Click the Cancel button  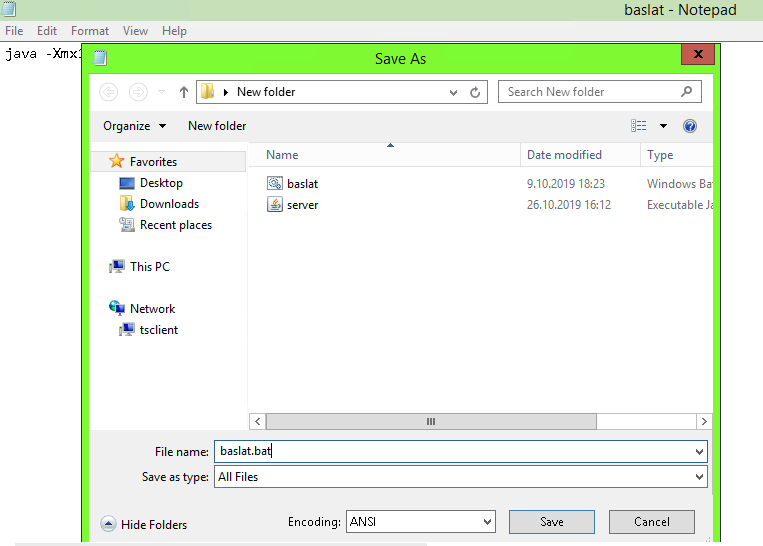coord(652,521)
